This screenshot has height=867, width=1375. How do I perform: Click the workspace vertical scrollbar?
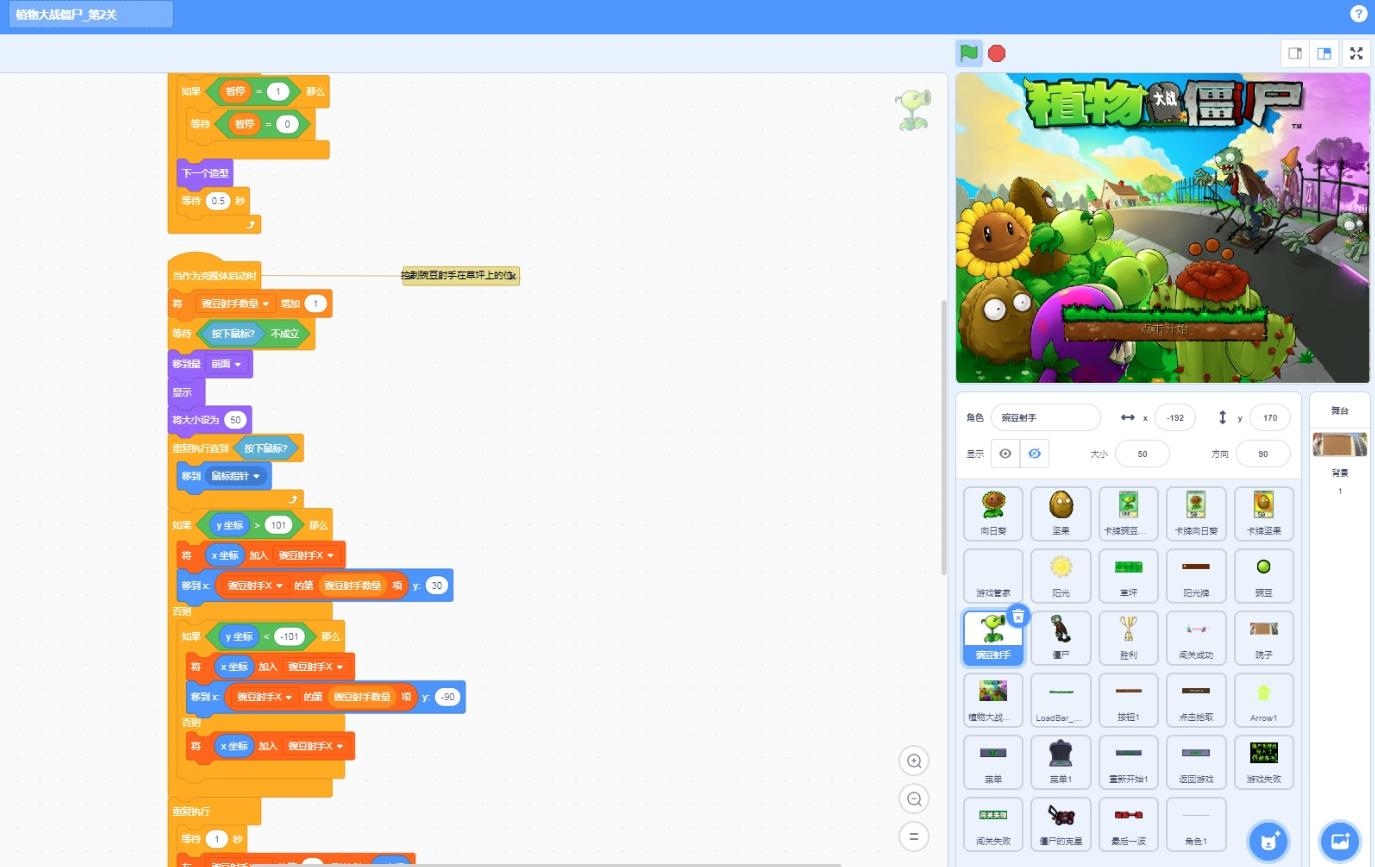(943, 437)
